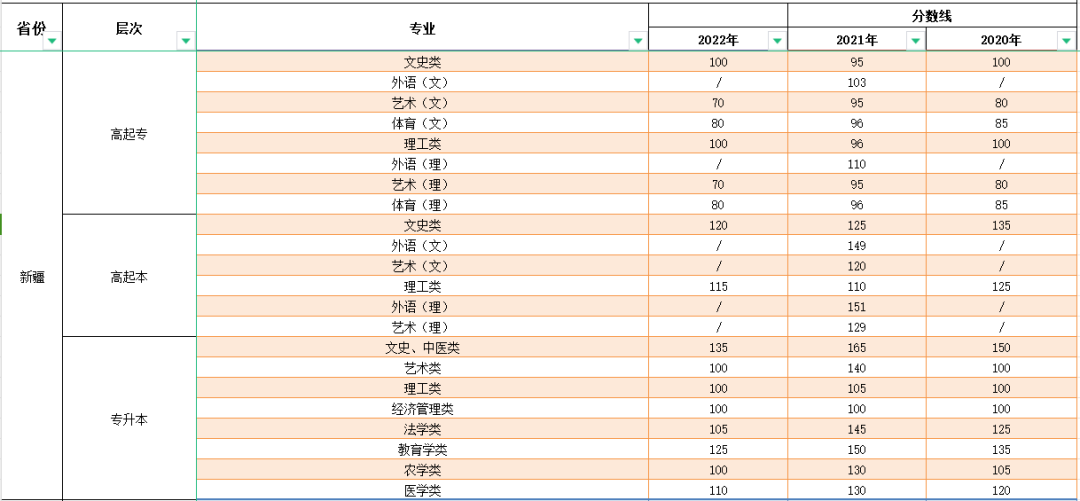Open the 2022年 filter dropdown arrow
This screenshot has width=1080, height=501.
point(777,41)
